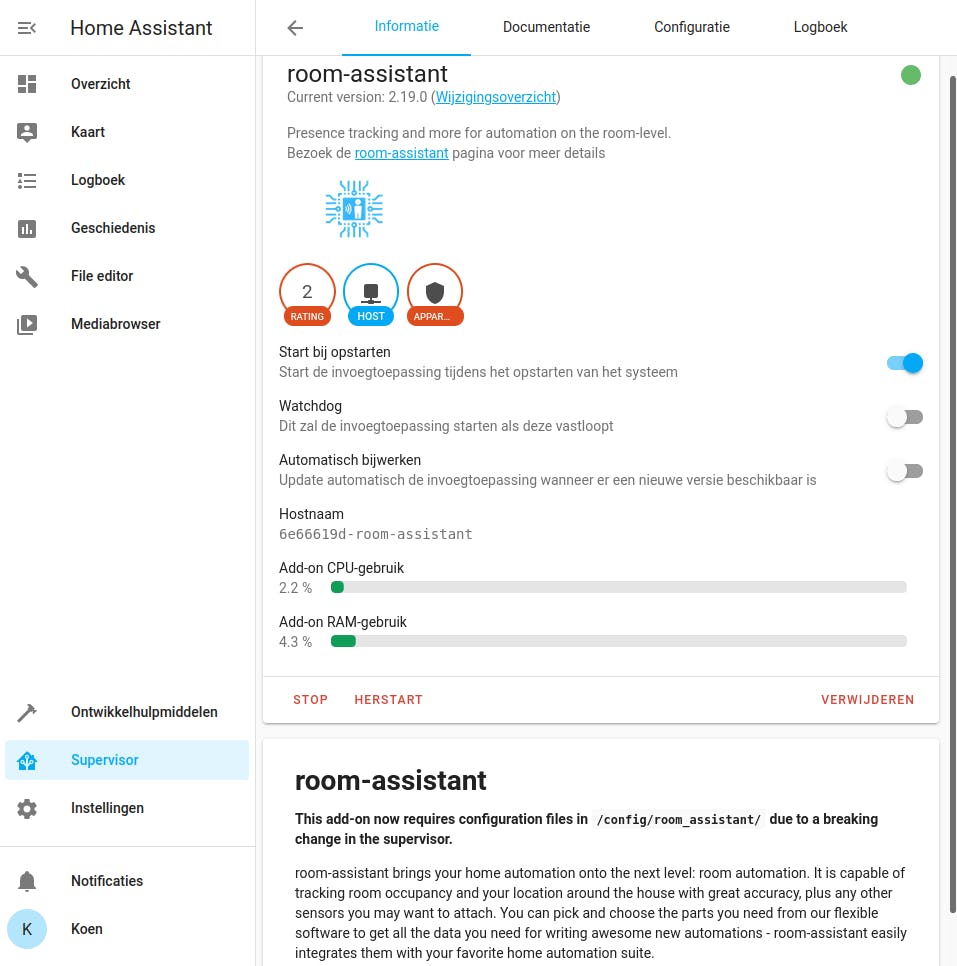Open Instellingen gear icon

coord(27,808)
